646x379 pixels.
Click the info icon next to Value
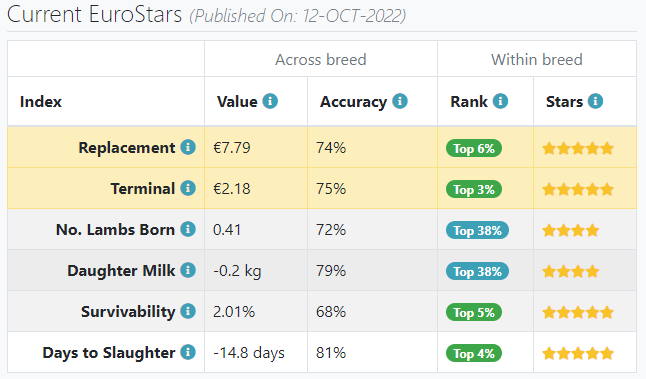(x=270, y=101)
